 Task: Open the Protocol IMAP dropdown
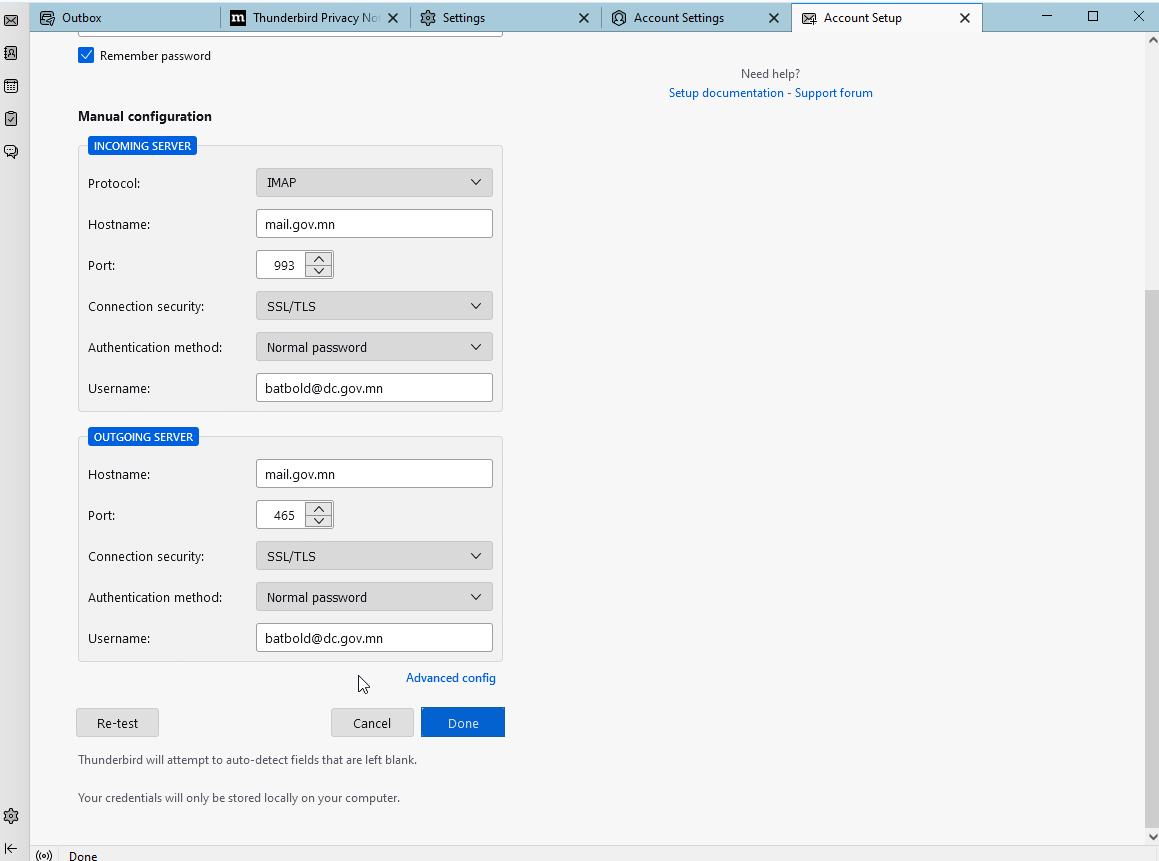[x=374, y=183]
